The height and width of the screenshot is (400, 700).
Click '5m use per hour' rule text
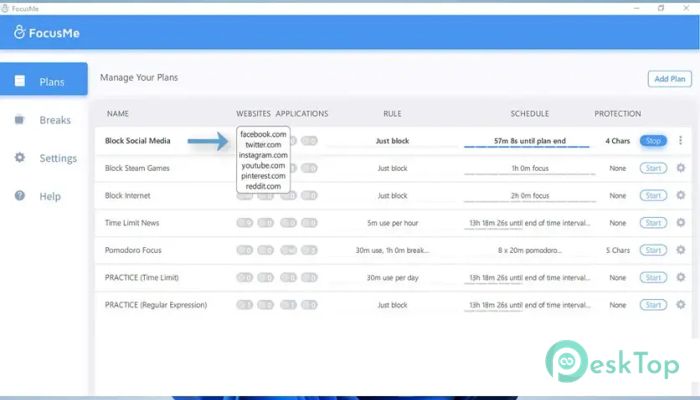coord(392,223)
